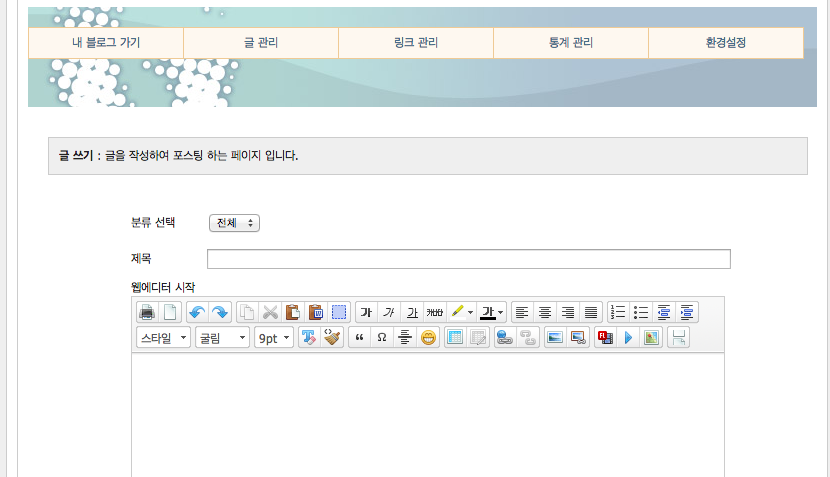Insert a table into the post
830x477 pixels.
455,338
